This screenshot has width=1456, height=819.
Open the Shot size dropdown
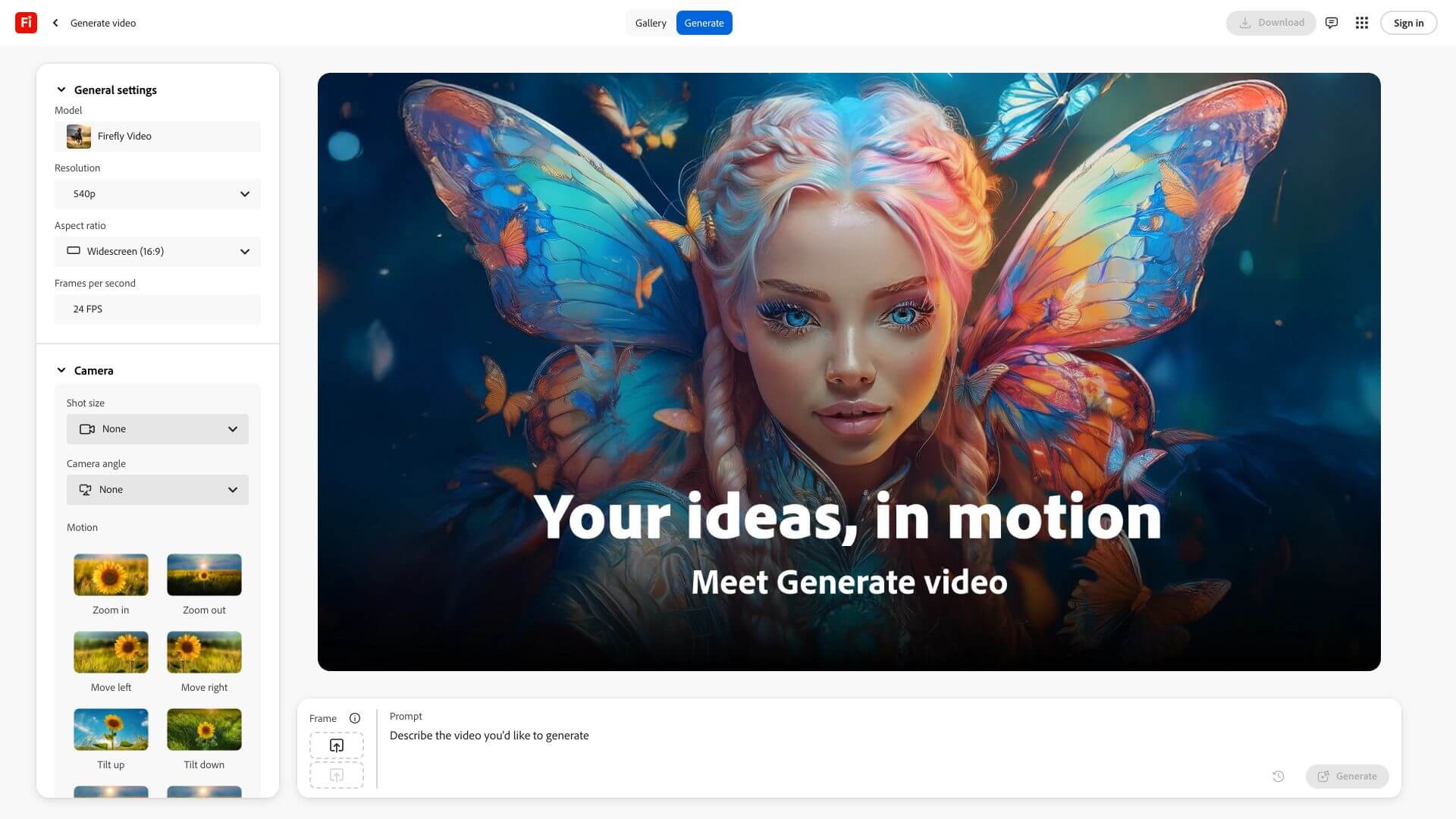coord(157,428)
